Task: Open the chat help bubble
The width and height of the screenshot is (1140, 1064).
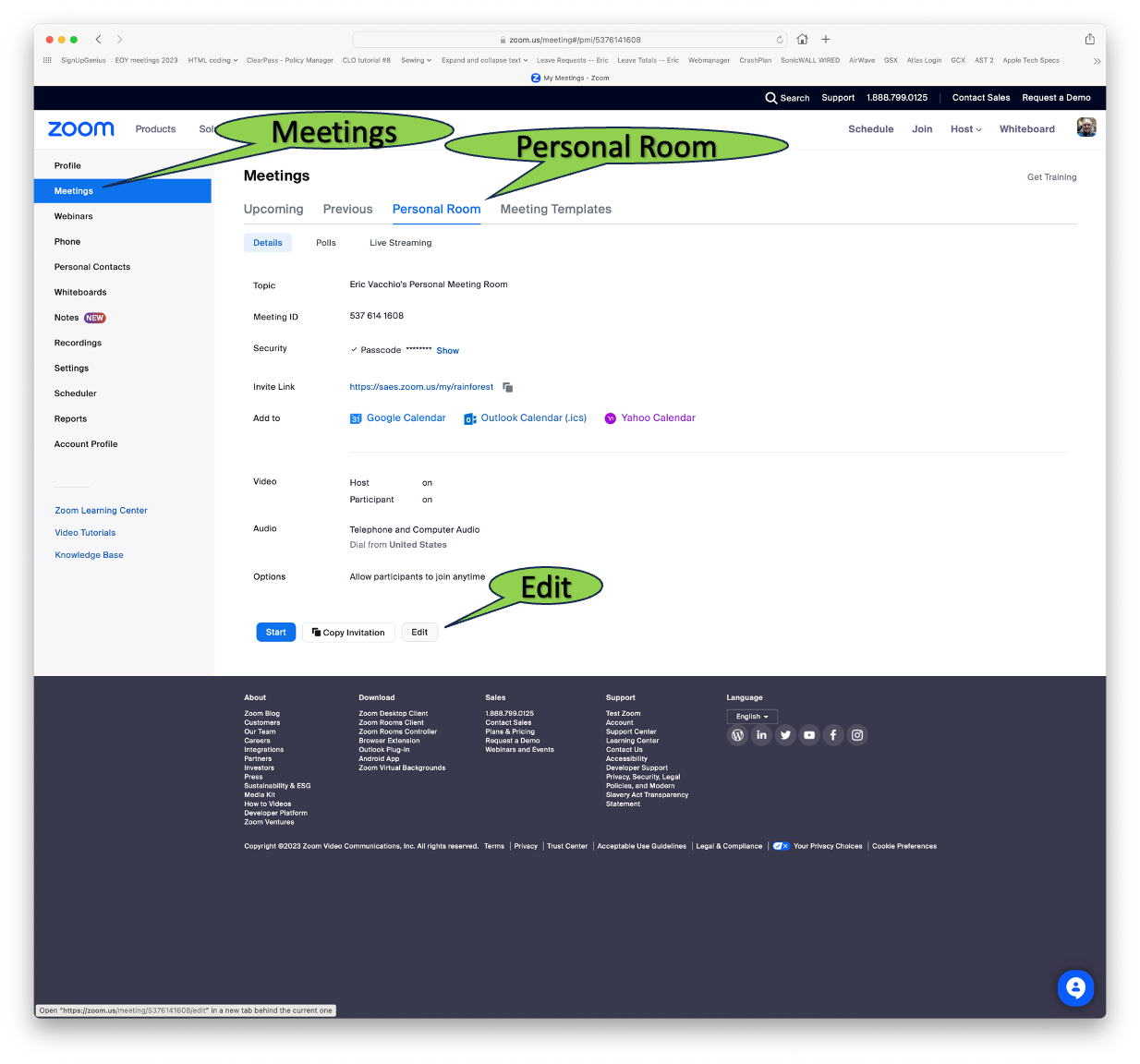Action: coord(1075,988)
